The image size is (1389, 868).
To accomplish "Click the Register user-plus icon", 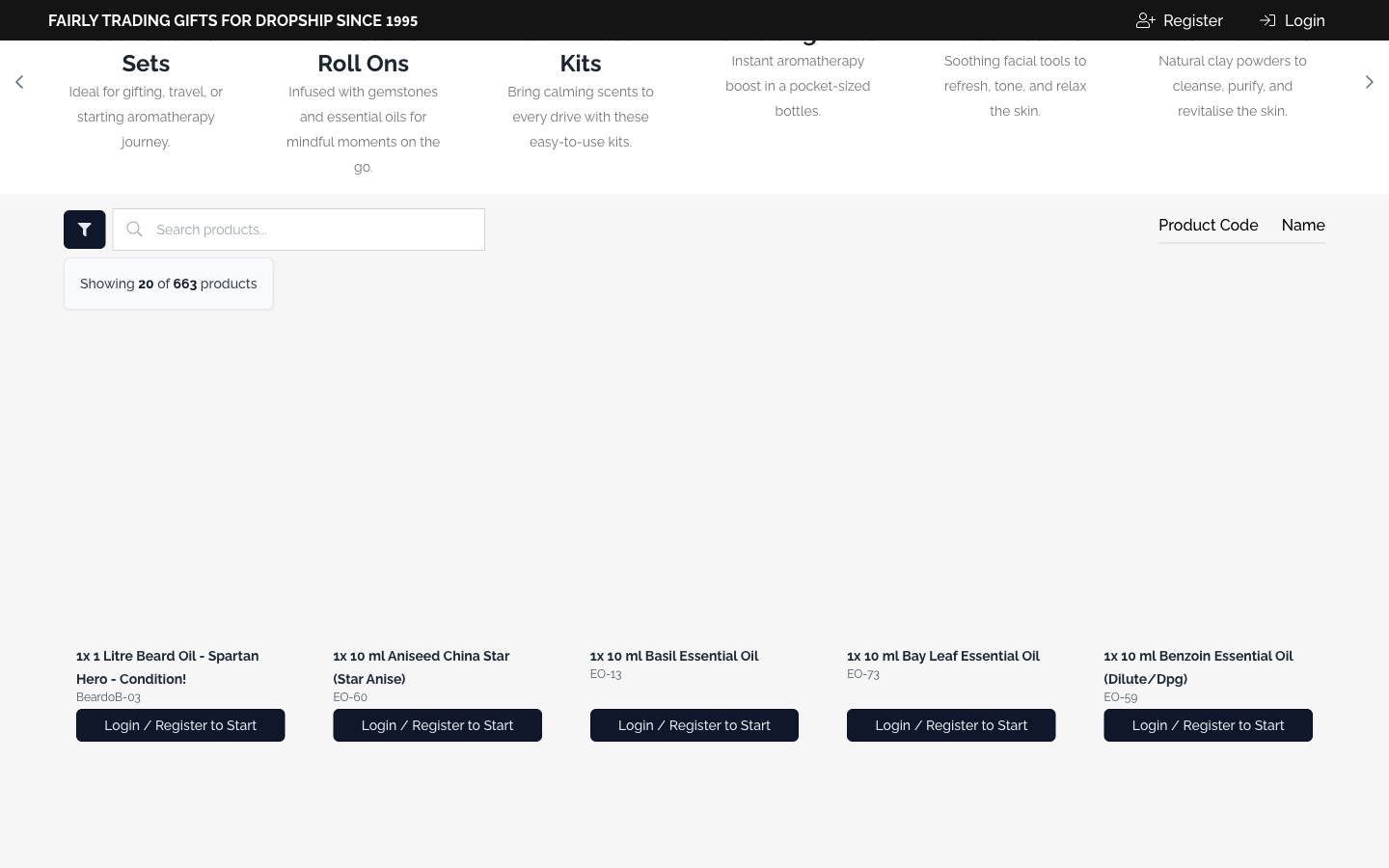I will (x=1145, y=20).
